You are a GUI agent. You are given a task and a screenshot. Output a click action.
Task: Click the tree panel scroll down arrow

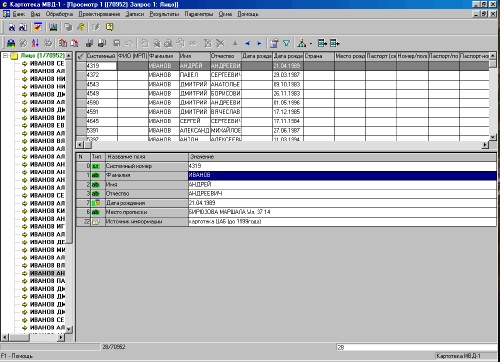(x=69, y=329)
